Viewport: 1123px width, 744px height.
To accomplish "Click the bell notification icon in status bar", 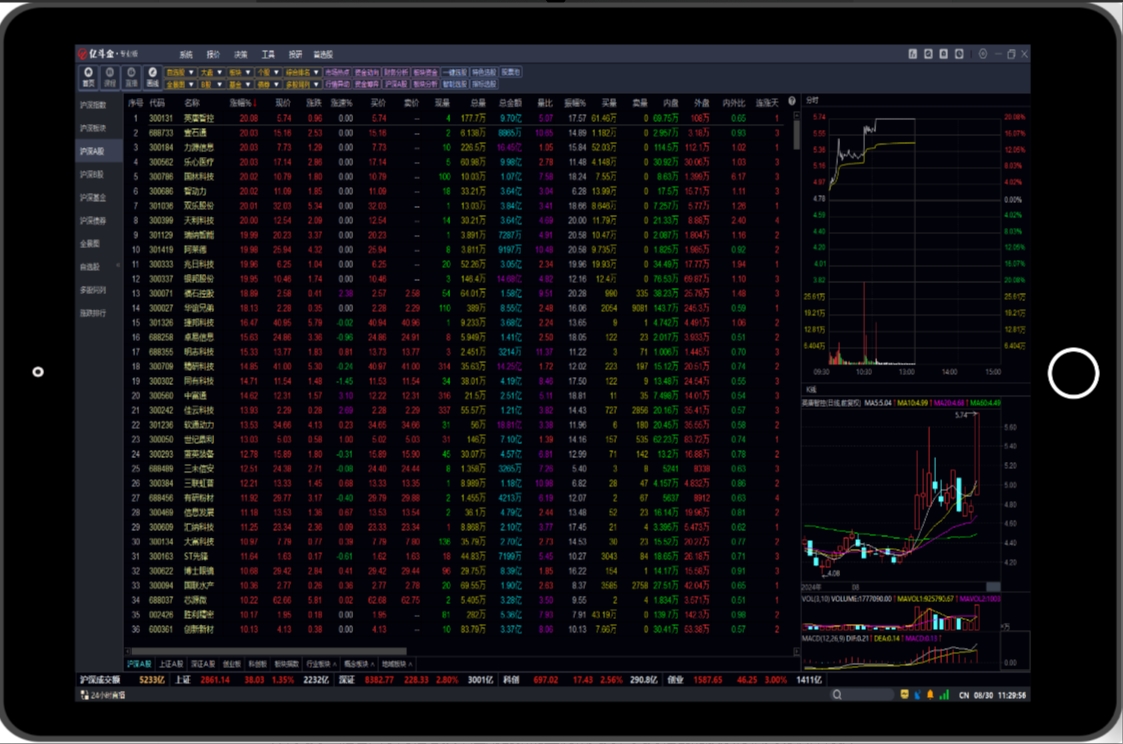I will coord(931,694).
